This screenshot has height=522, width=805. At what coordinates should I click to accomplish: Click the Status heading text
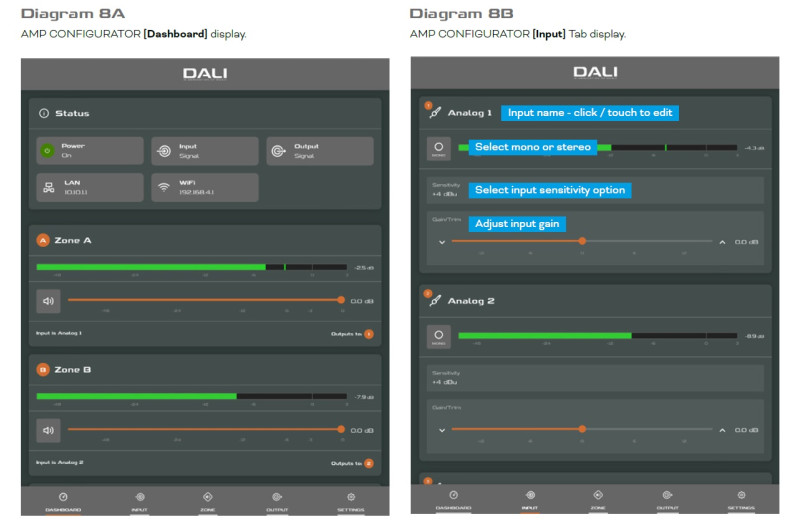(x=72, y=113)
